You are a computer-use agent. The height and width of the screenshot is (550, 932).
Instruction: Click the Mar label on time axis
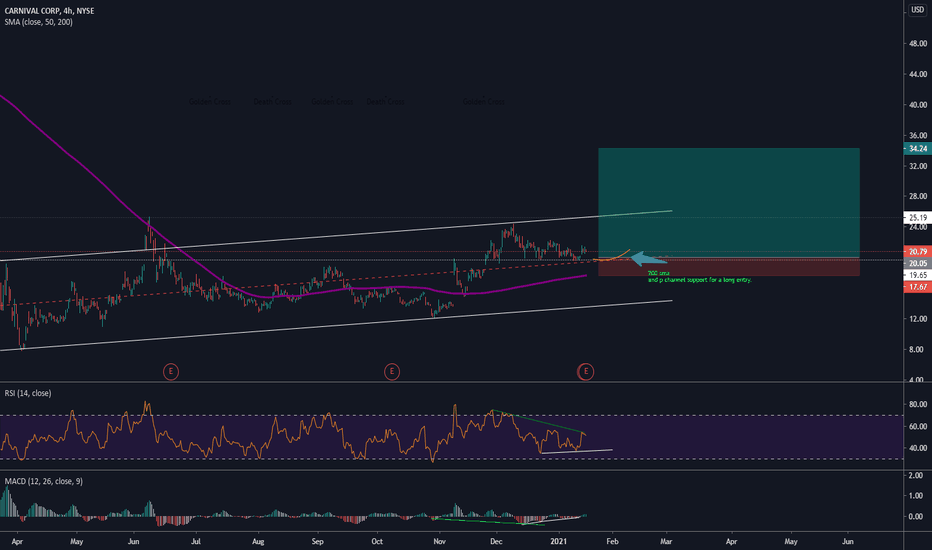click(666, 541)
